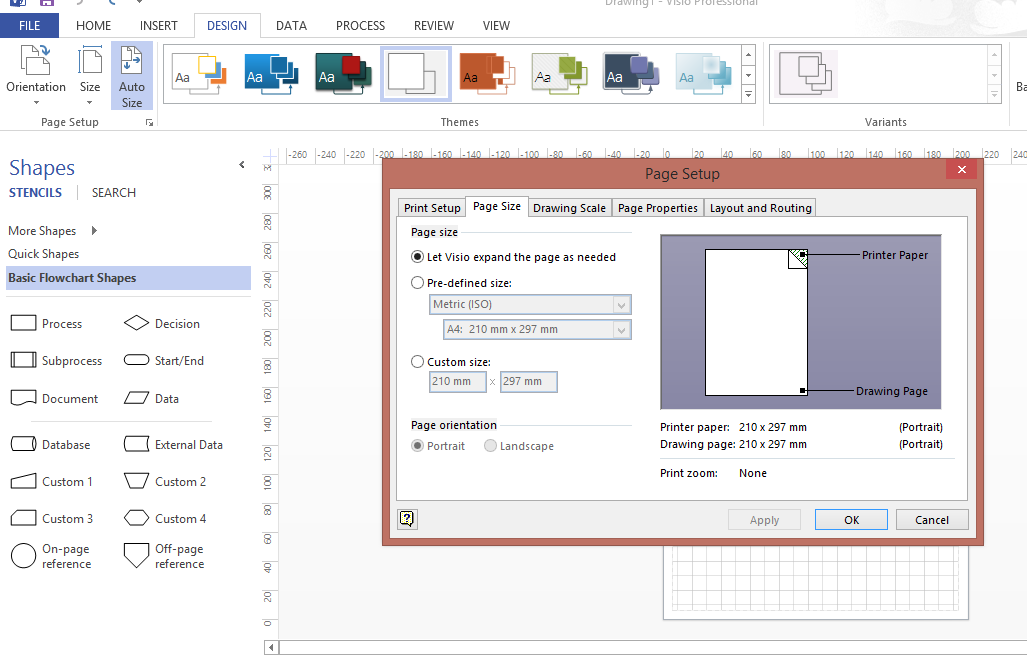Select Let Visio expand the page as needed
The width and height of the screenshot is (1027, 657).
(x=417, y=256)
